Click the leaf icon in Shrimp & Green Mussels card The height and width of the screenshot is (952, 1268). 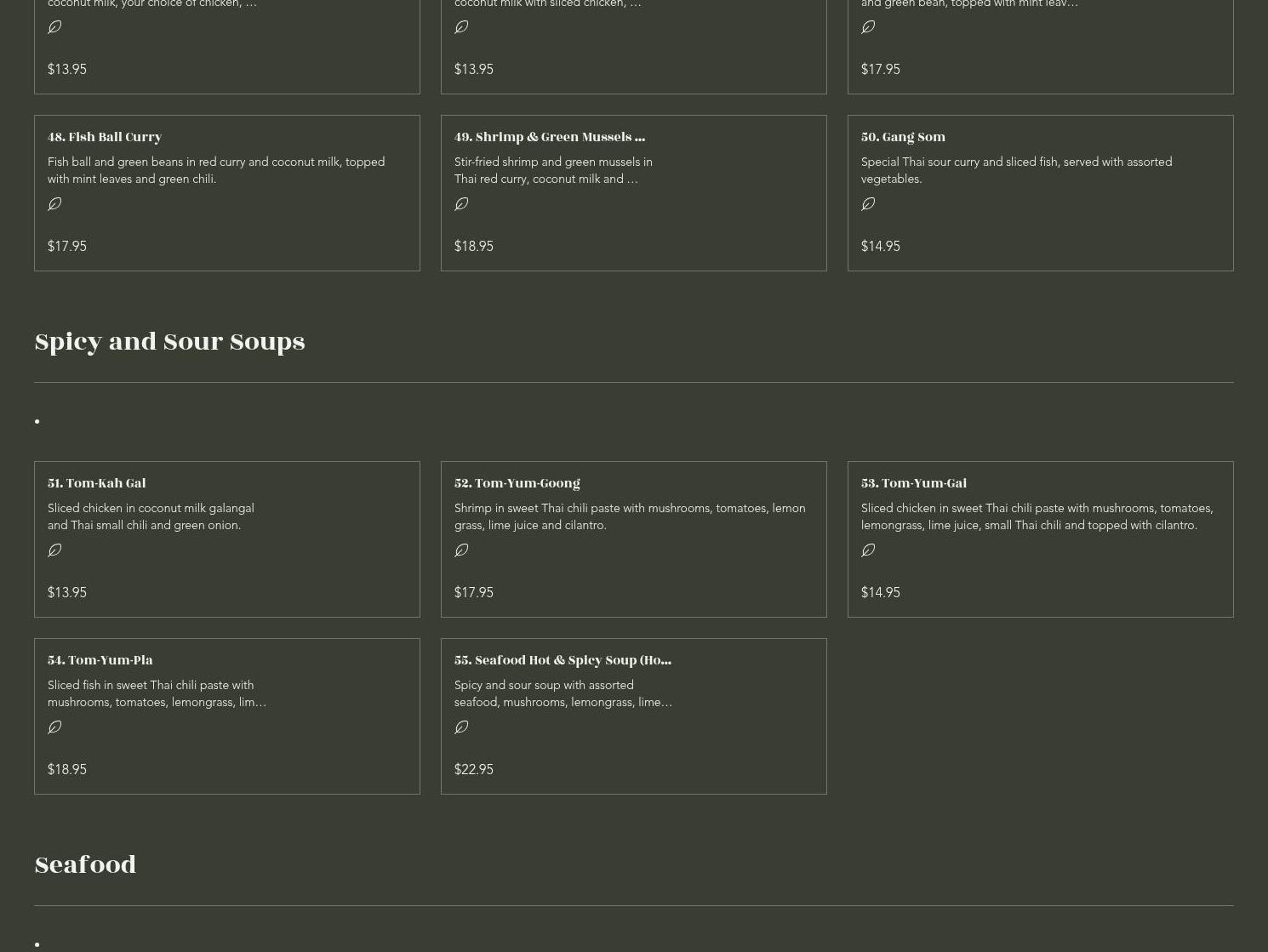tap(461, 204)
